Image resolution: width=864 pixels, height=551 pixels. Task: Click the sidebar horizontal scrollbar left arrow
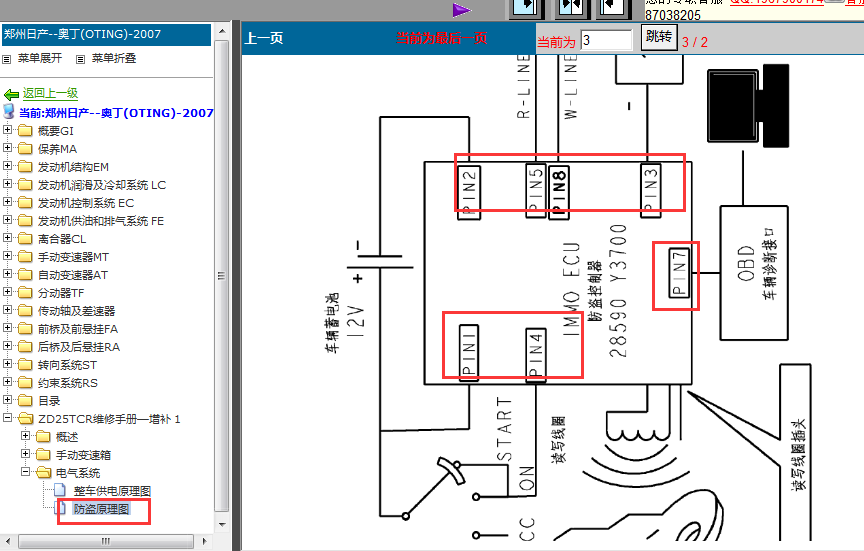click(8, 541)
